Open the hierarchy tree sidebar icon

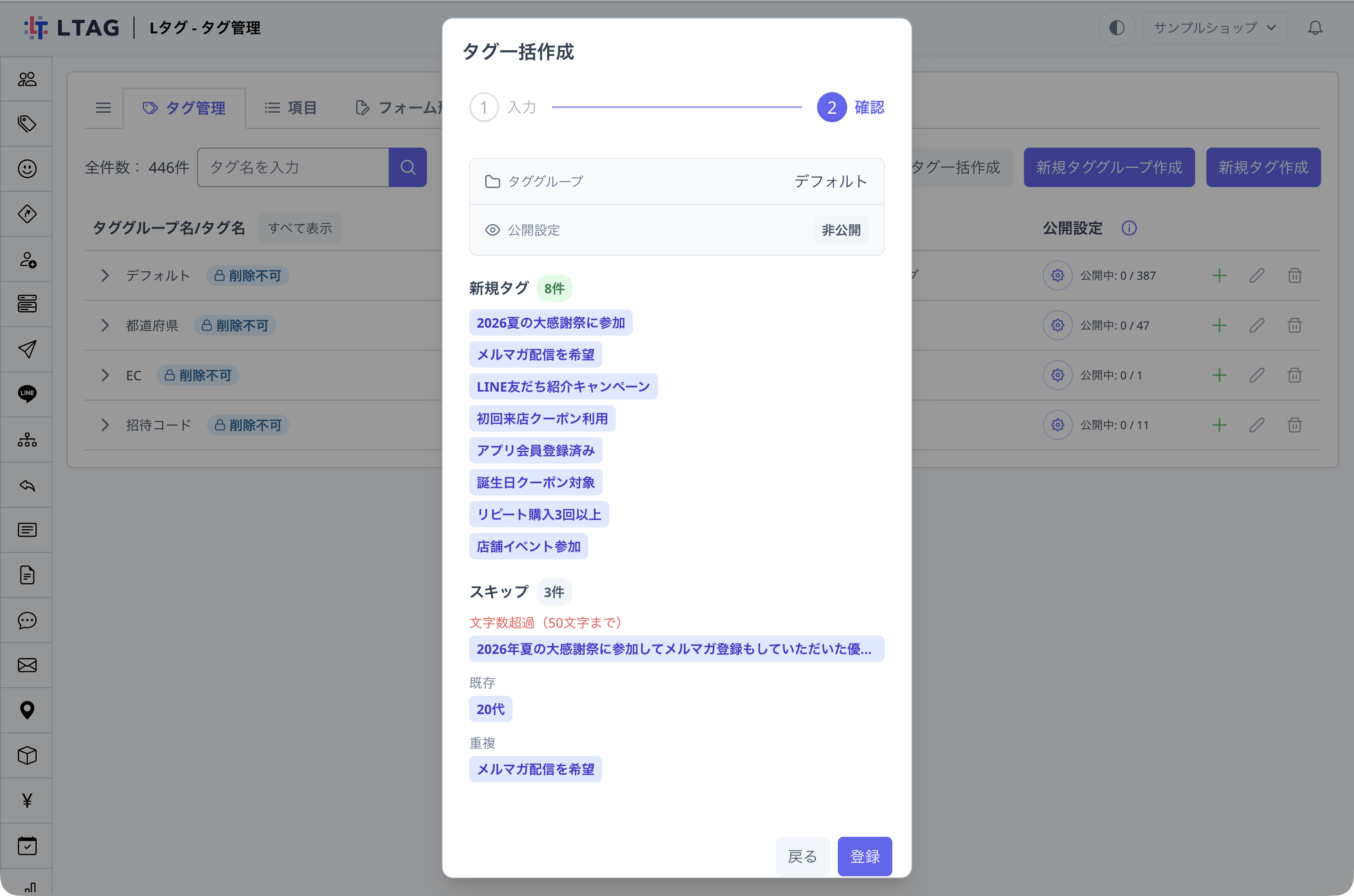tap(27, 440)
